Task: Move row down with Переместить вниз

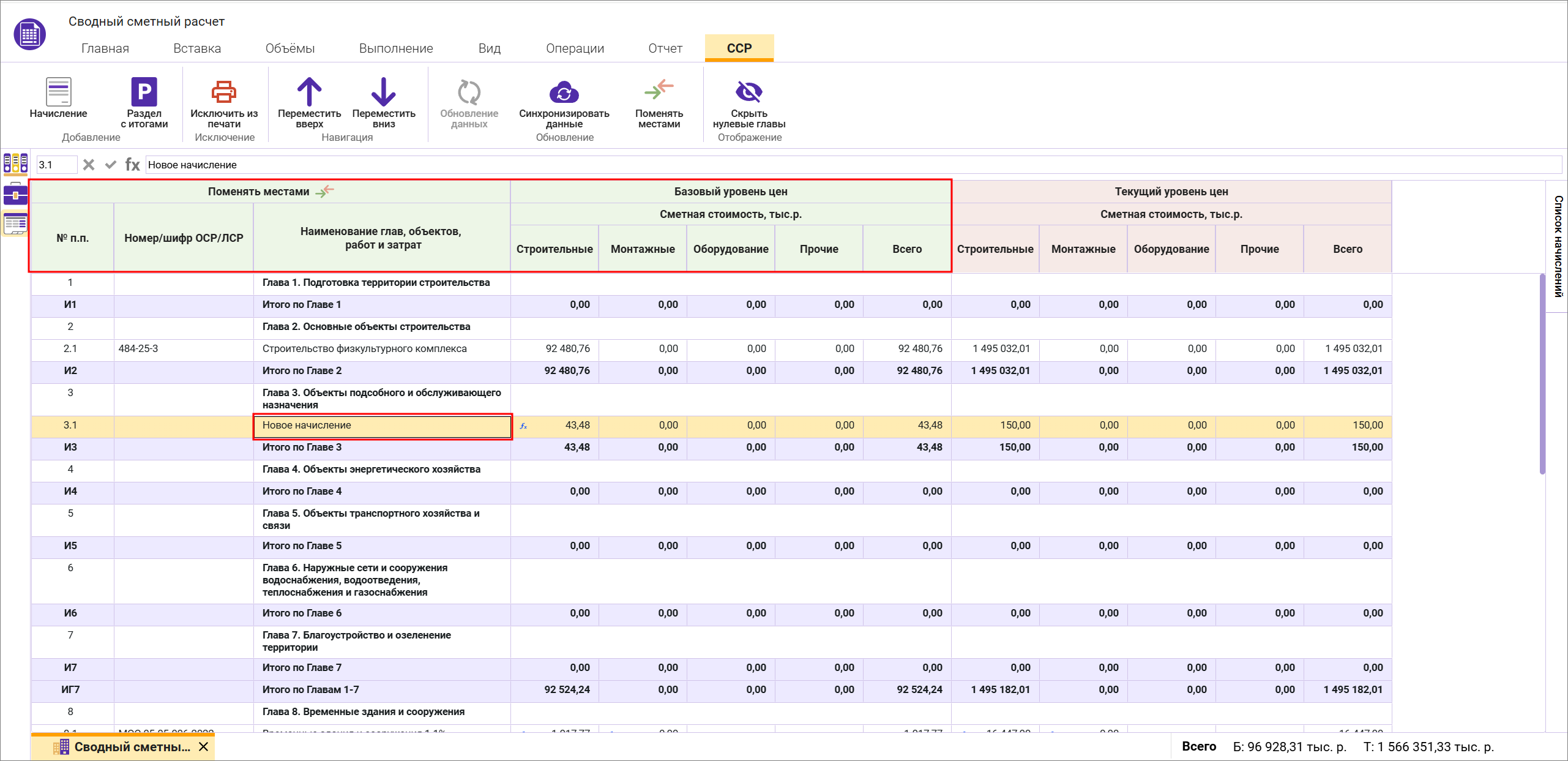Action: [383, 92]
